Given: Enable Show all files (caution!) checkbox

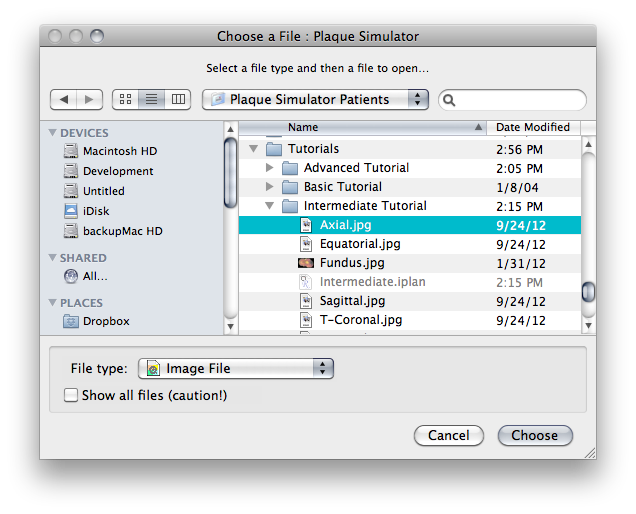Looking at the screenshot, I should coord(71,395).
